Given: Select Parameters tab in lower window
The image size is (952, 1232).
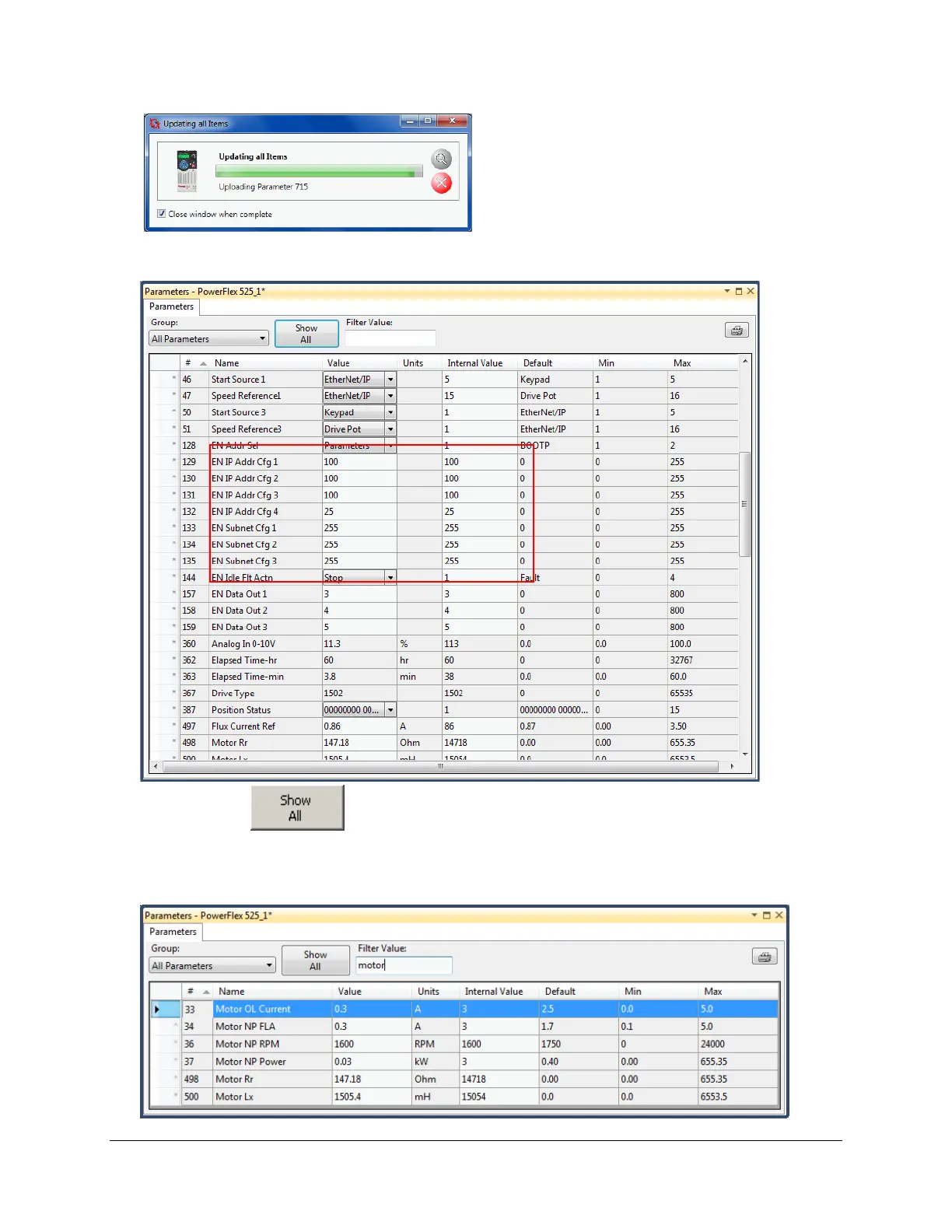Looking at the screenshot, I should point(173,932).
